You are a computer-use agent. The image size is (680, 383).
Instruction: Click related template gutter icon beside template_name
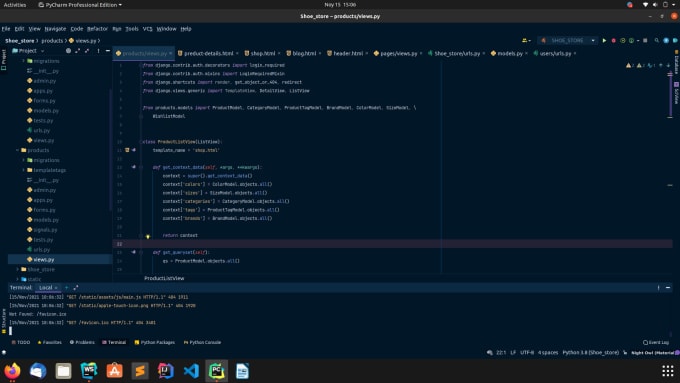coord(127,150)
